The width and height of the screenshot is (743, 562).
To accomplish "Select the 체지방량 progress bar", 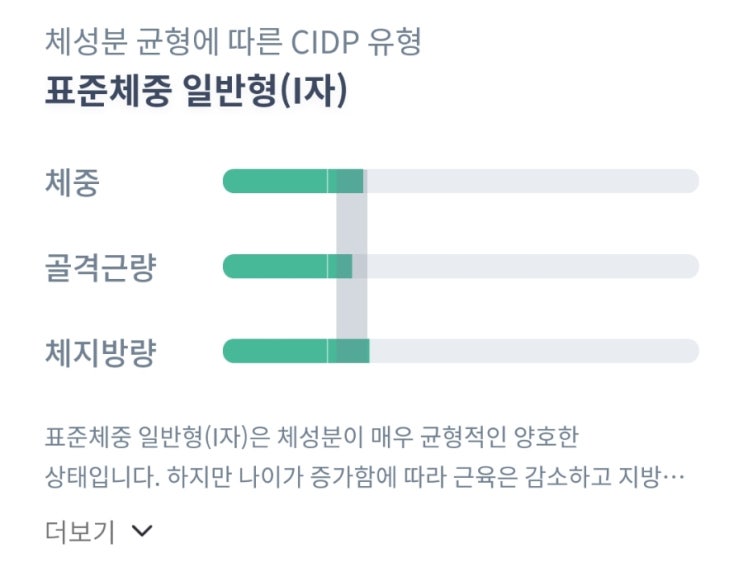I will point(461,351).
